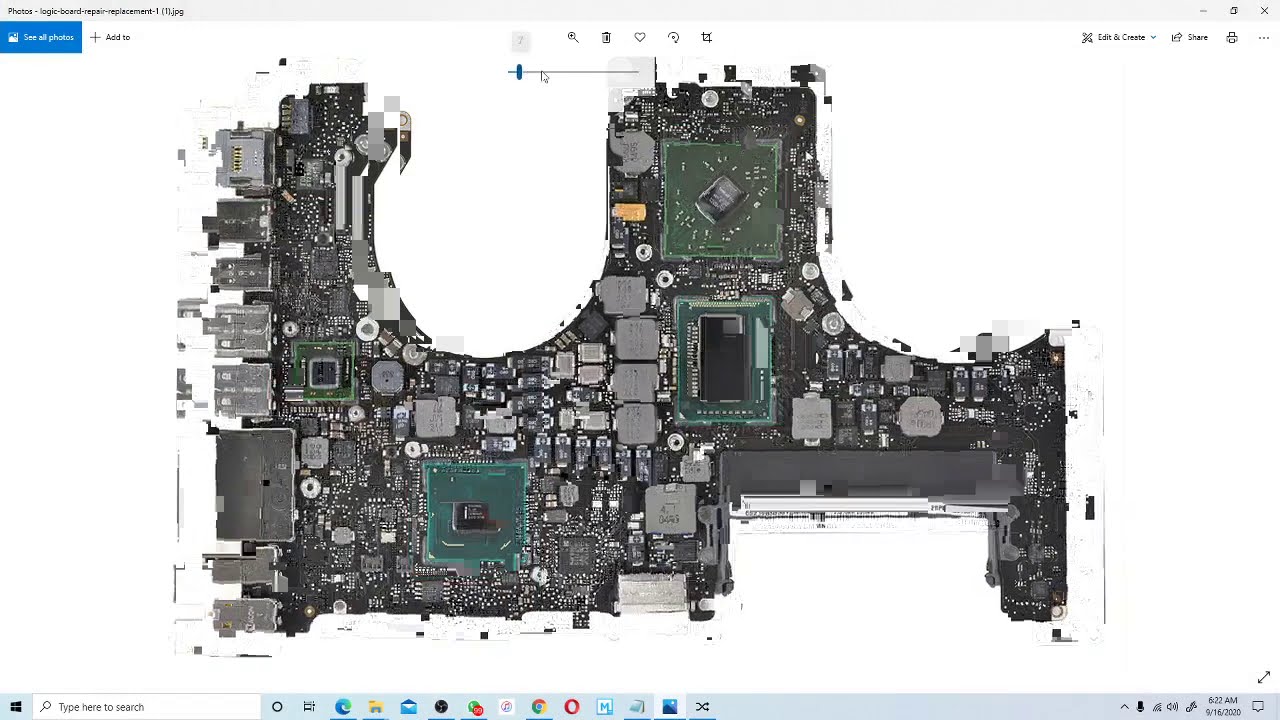Image resolution: width=1280 pixels, height=720 pixels.
Task: Print the photo with the printer icon
Action: [1232, 37]
